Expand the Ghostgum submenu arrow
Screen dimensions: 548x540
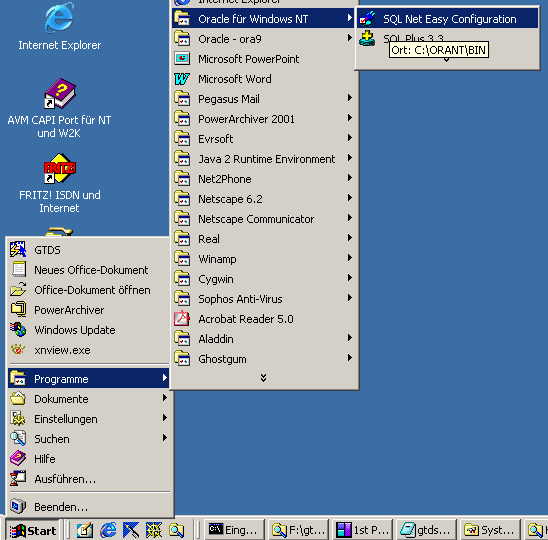pos(349,358)
